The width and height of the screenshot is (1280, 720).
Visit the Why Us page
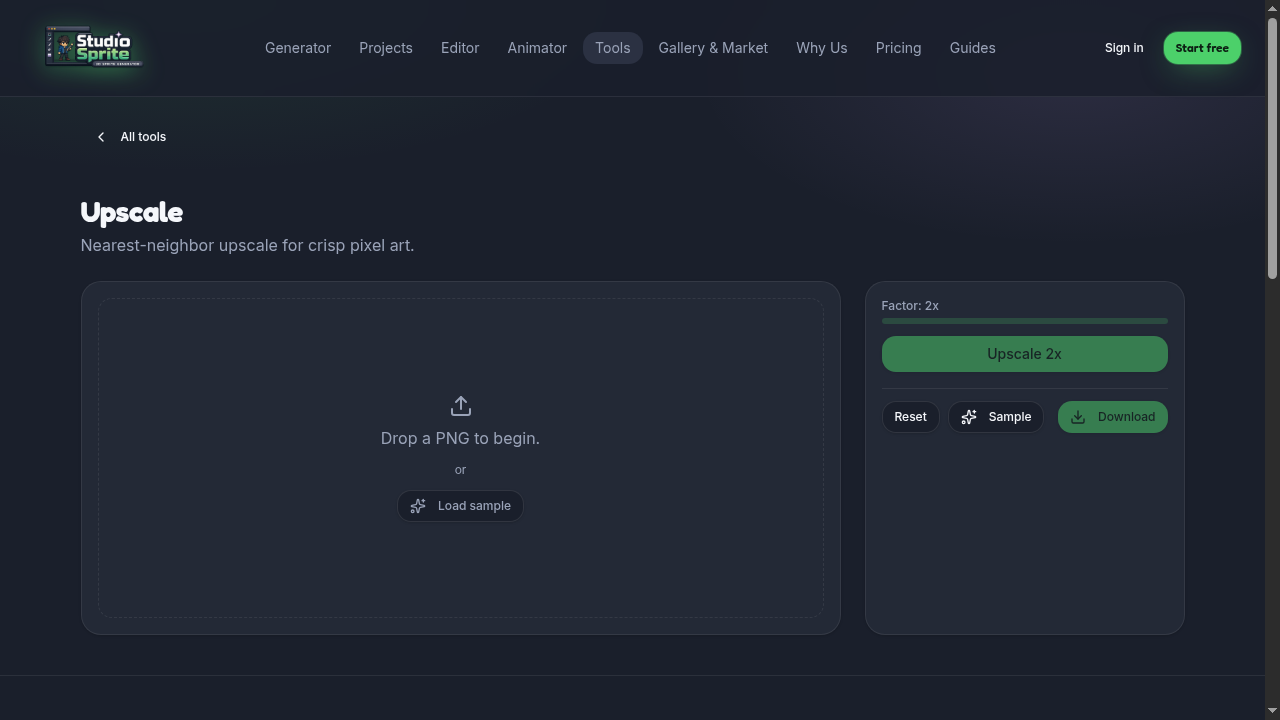tap(822, 48)
